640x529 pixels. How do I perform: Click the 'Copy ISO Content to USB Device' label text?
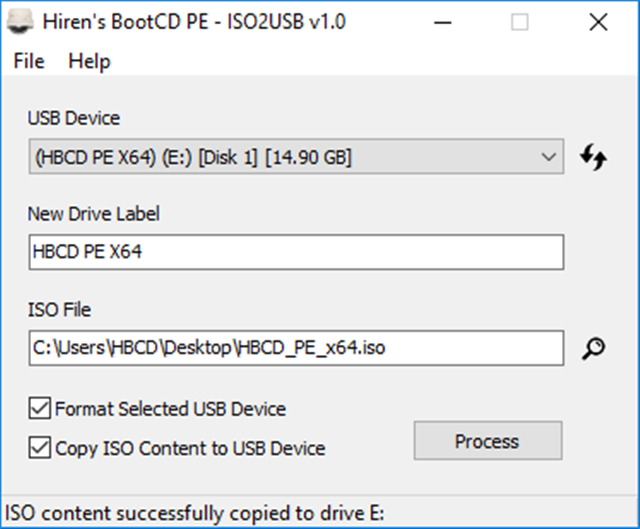coord(190,448)
